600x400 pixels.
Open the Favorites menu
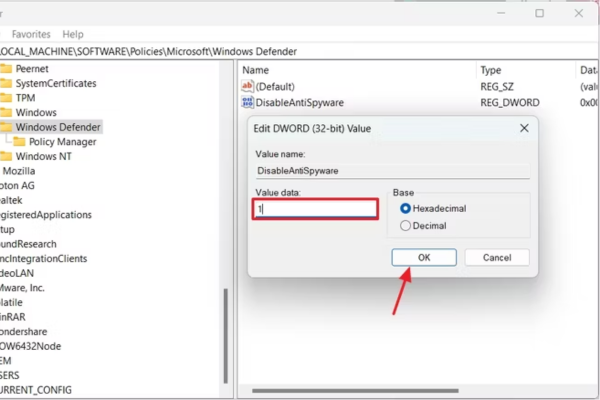click(31, 34)
